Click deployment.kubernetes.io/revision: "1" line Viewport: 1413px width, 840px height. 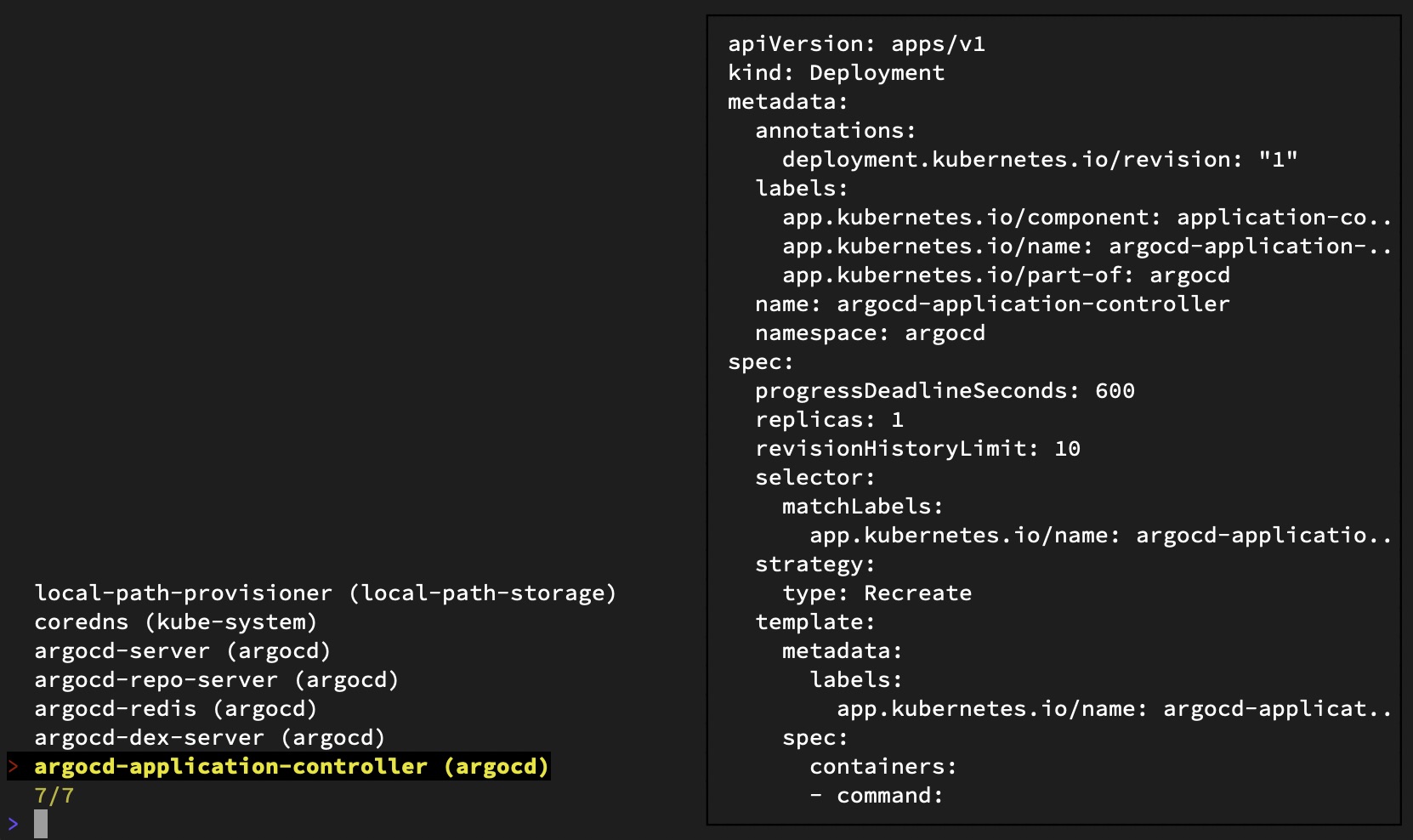point(1040,159)
